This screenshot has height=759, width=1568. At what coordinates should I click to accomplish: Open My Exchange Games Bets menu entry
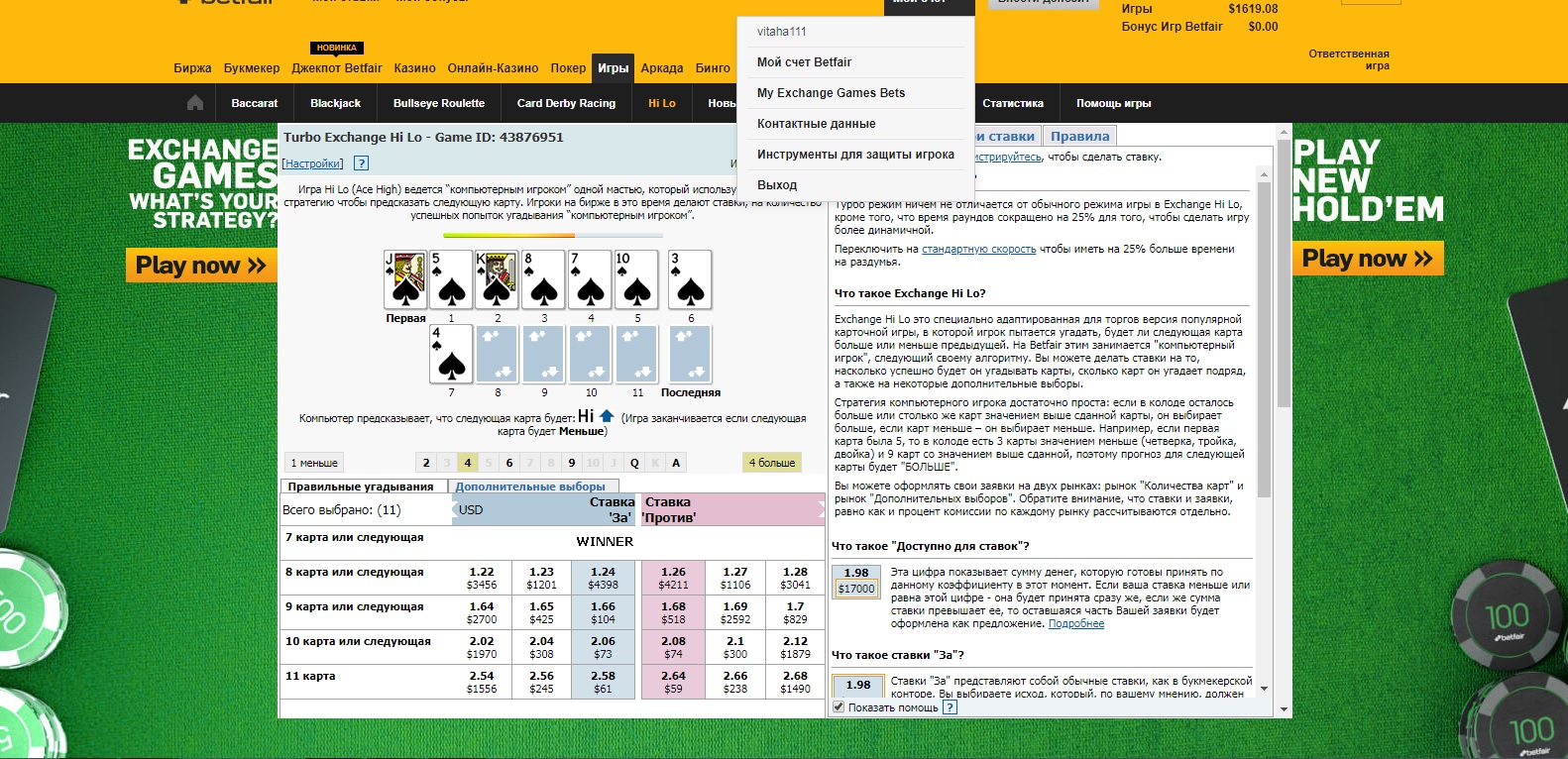(x=831, y=93)
